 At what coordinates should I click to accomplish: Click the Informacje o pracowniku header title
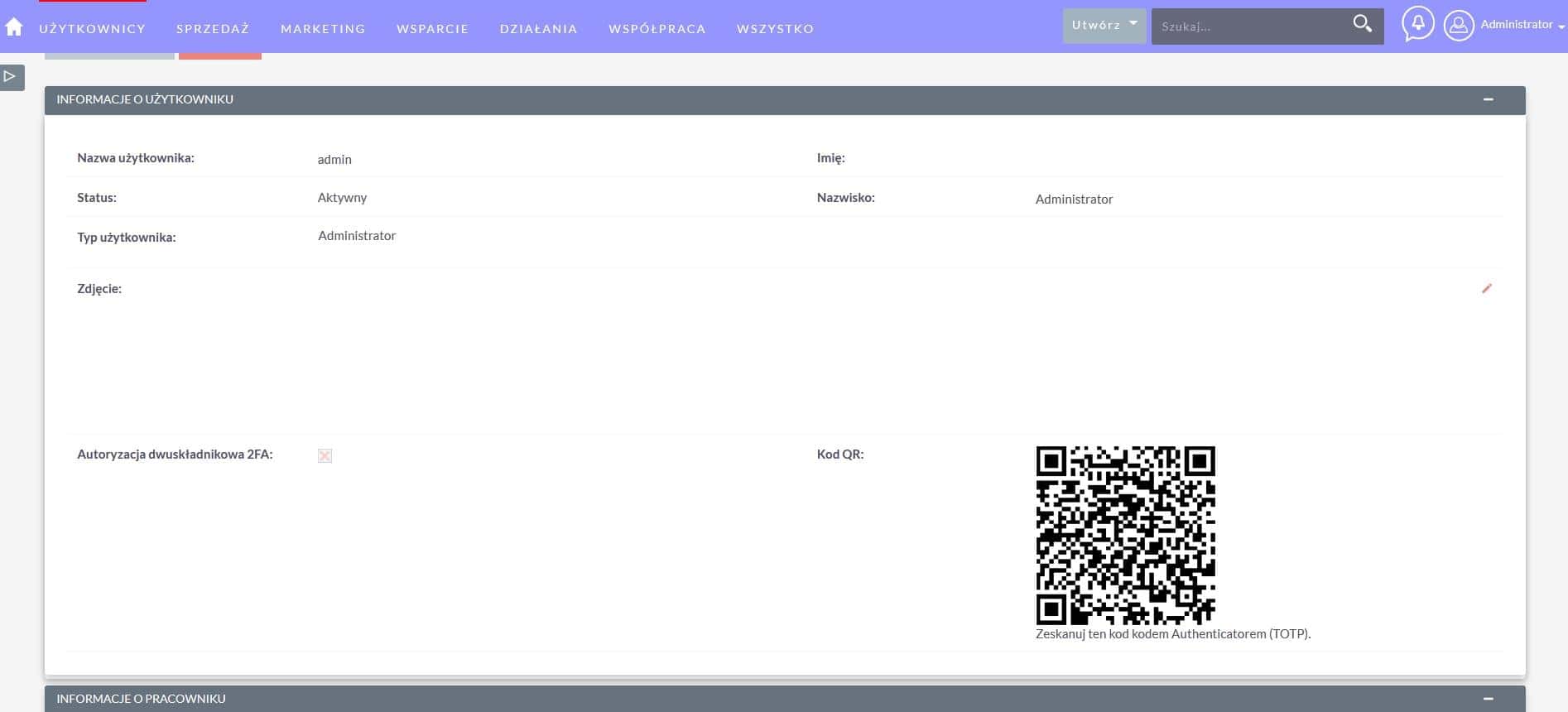pos(141,699)
